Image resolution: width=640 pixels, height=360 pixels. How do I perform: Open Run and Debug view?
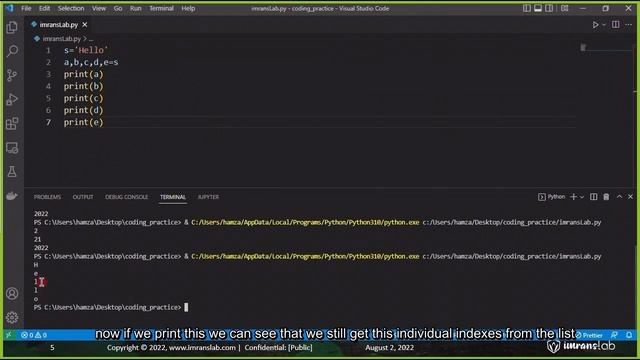(x=12, y=99)
